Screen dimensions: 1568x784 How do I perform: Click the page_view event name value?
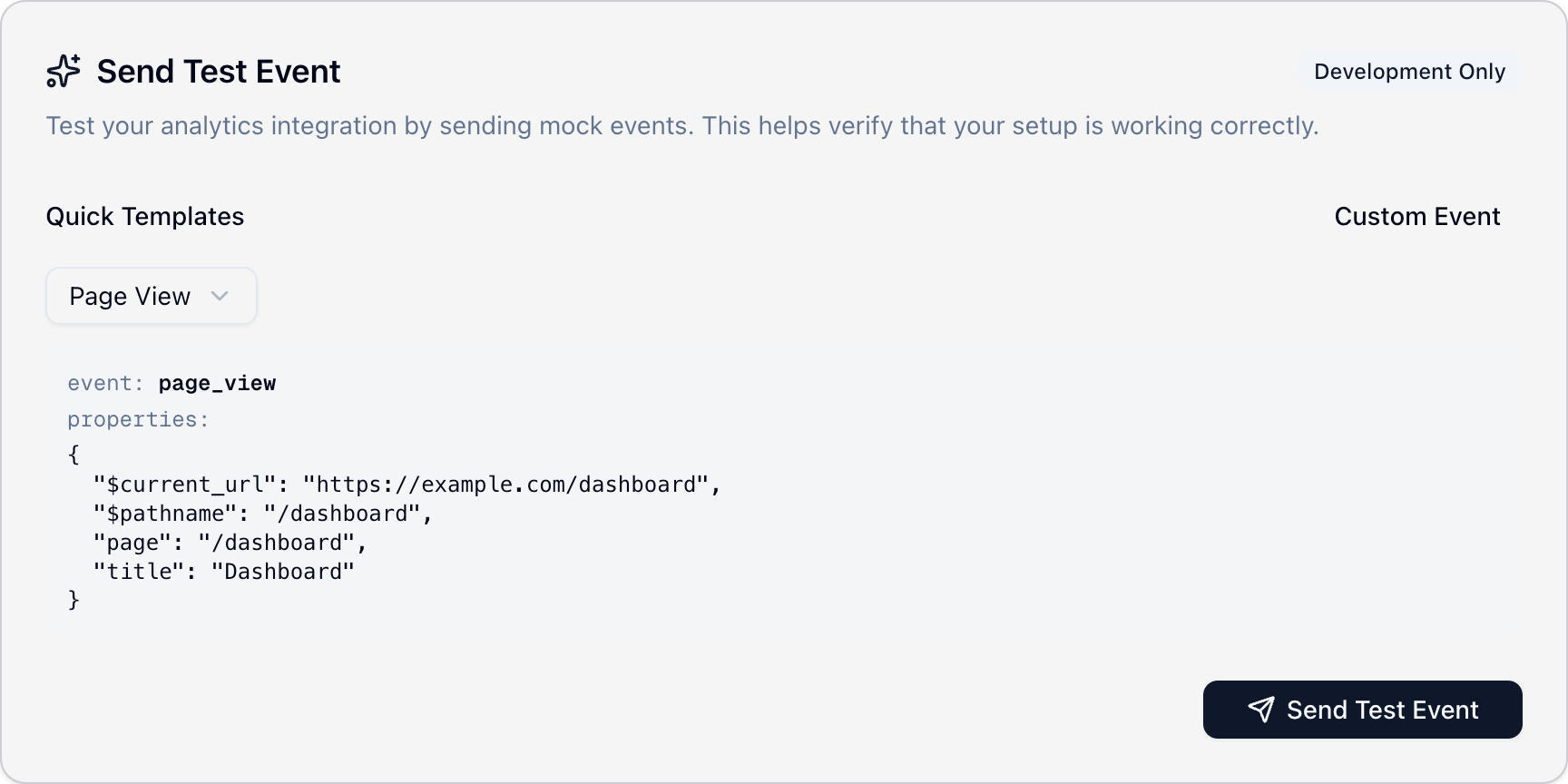tap(217, 384)
